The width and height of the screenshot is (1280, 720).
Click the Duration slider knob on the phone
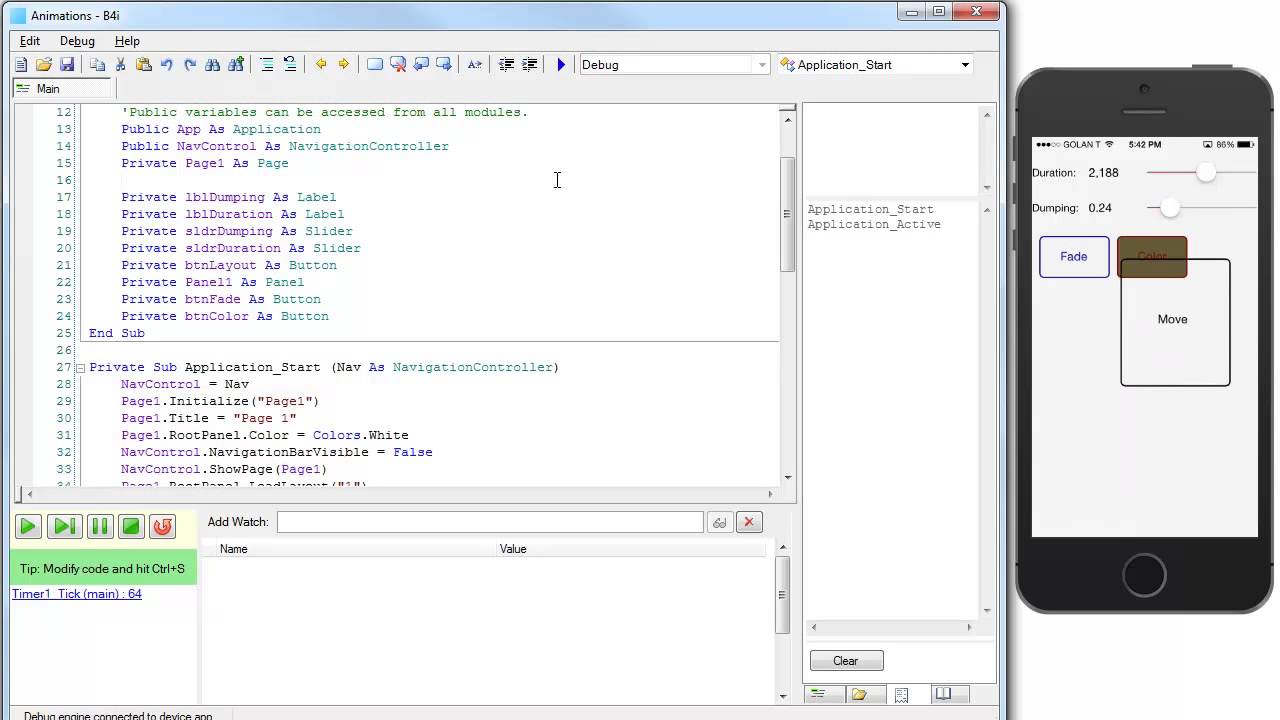(x=1206, y=173)
